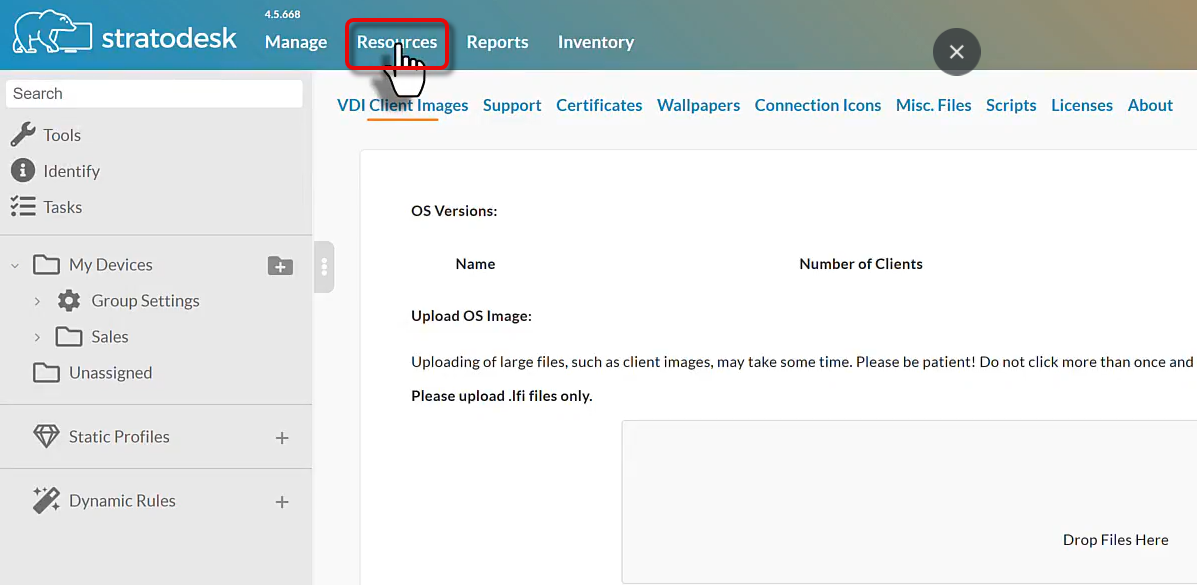Expand the Group Settings node
Viewport: 1197px width, 585px height.
click(x=37, y=301)
